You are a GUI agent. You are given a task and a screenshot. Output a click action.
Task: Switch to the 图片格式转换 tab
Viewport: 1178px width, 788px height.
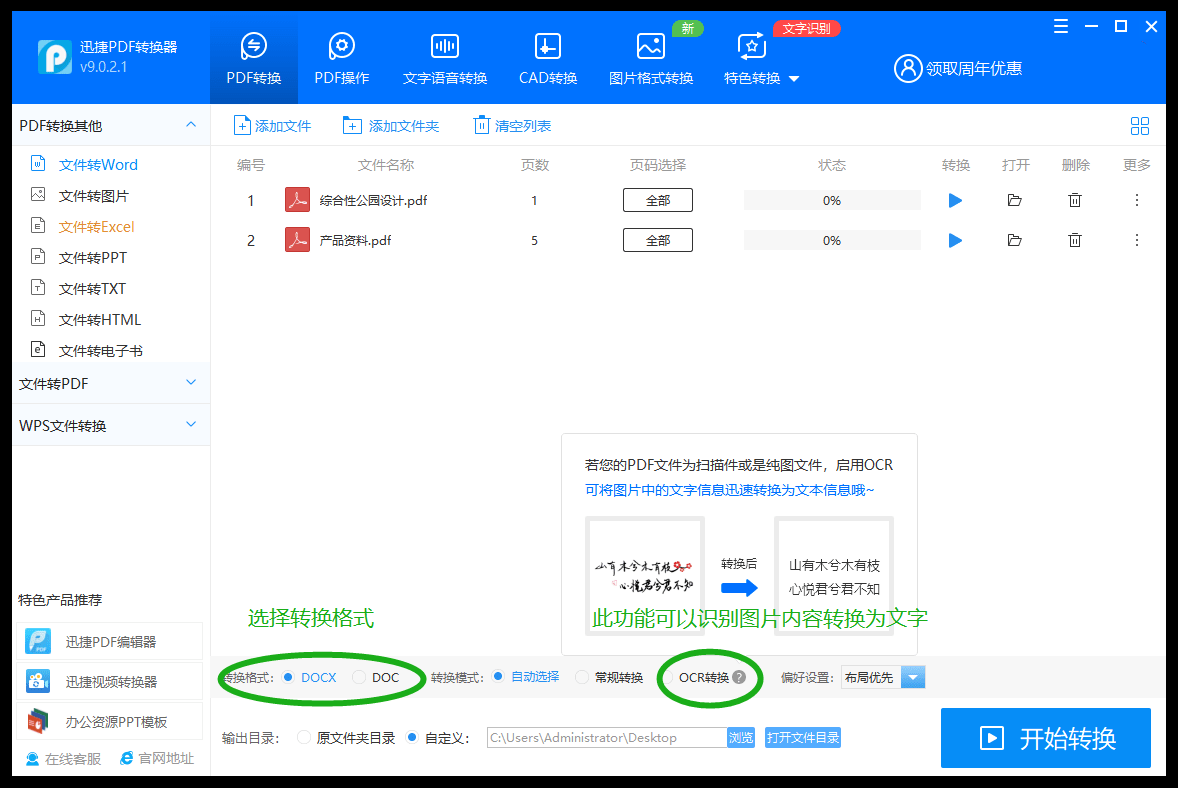(651, 57)
